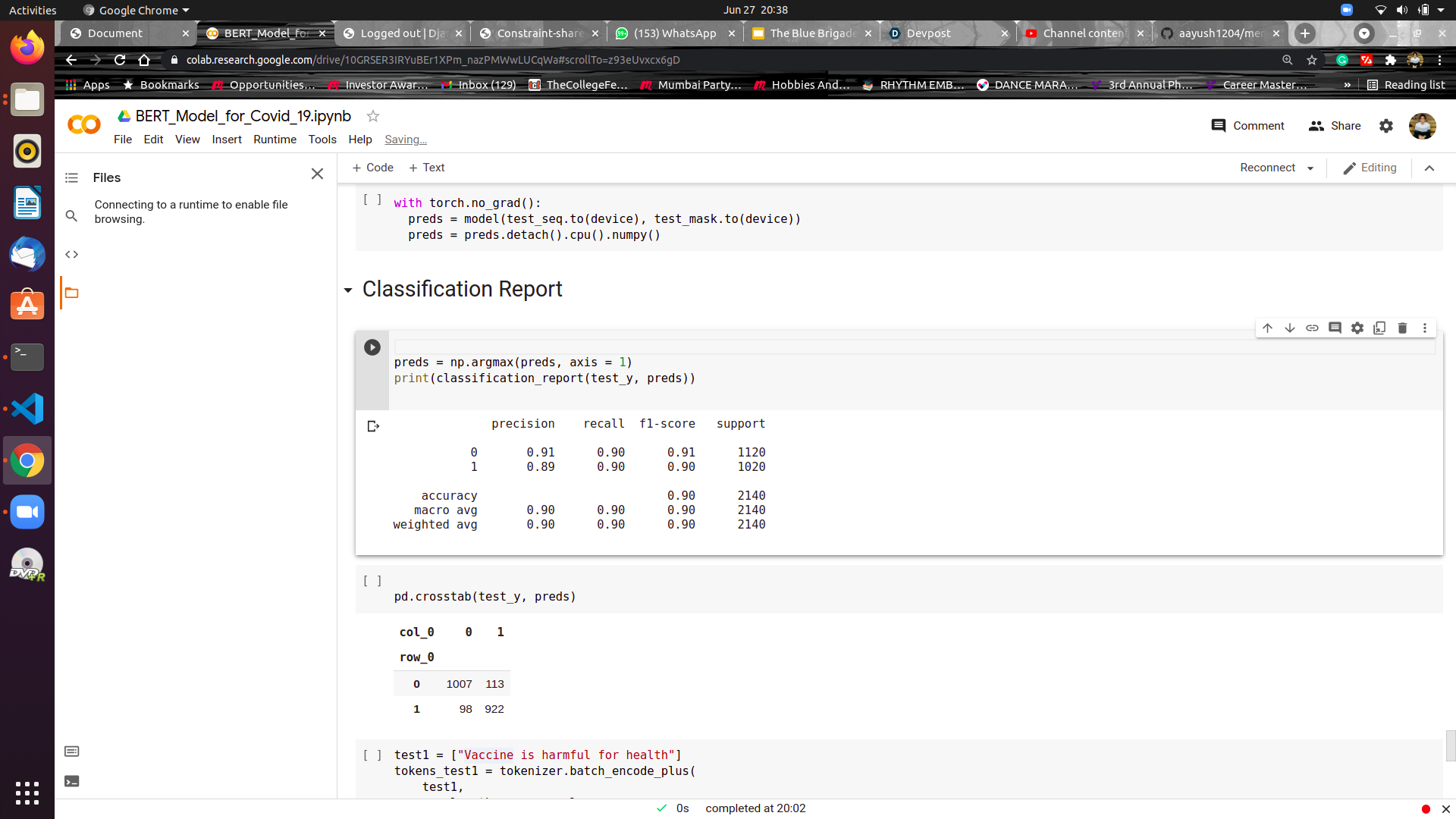The width and height of the screenshot is (1456, 819).
Task: Toggle header visibility chevron at top right
Action: [1429, 168]
